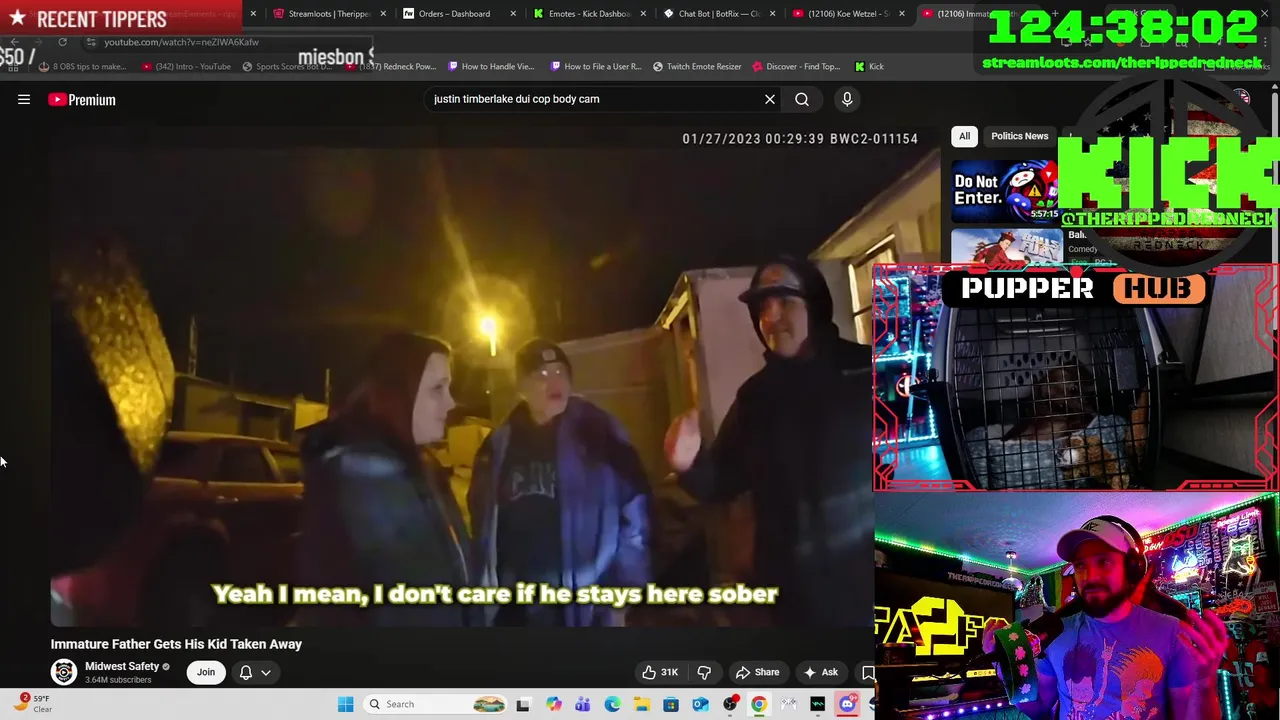Image resolution: width=1280 pixels, height=720 pixels.
Task: Open Task View on the taskbar
Action: [x=522, y=704]
